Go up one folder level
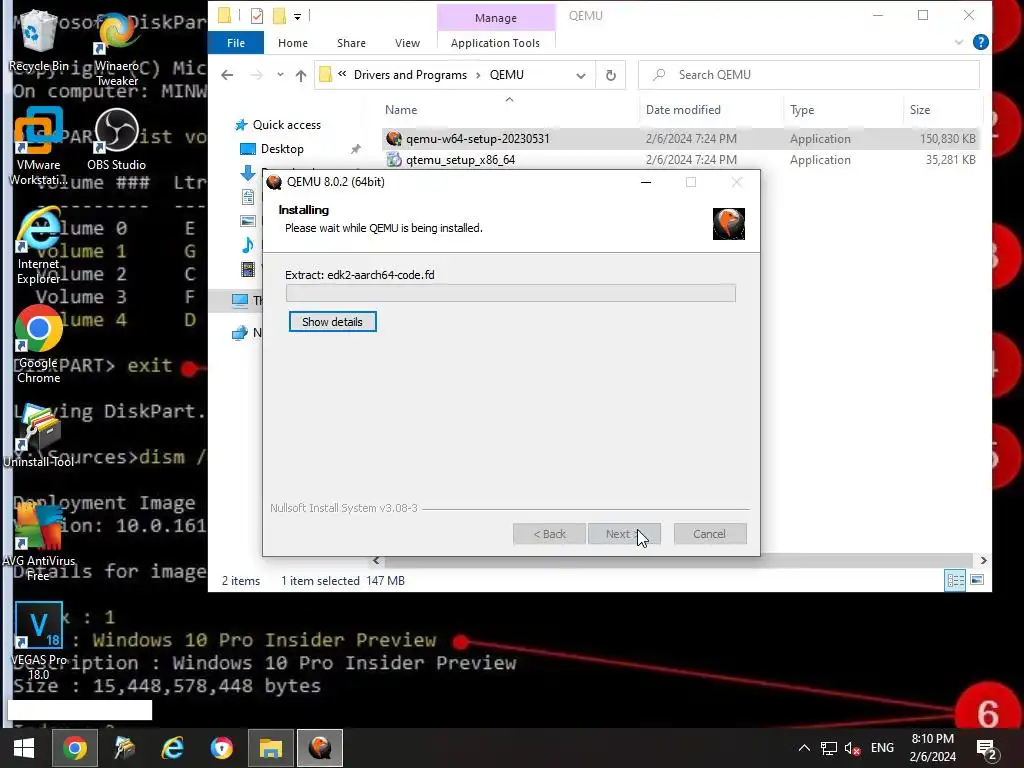This screenshot has height=768, width=1024. pos(300,75)
